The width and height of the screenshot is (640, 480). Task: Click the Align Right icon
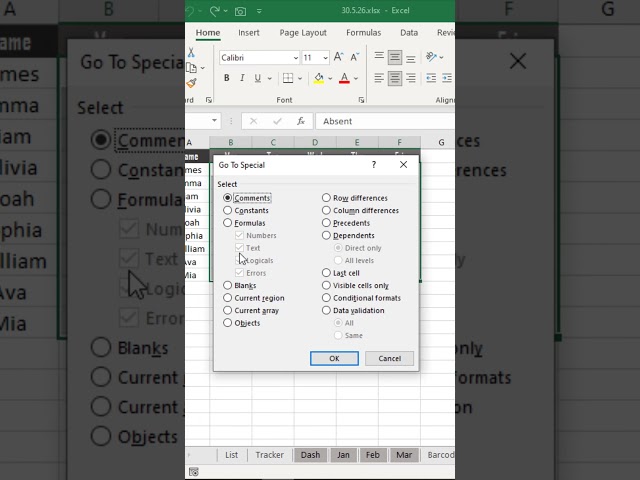[411, 78]
